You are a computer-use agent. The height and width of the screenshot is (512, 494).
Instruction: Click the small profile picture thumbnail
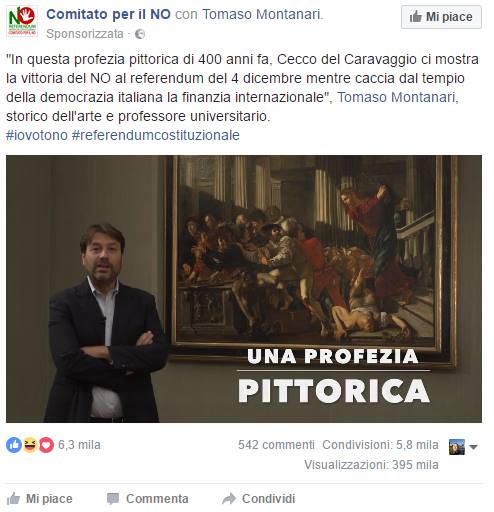tap(457, 447)
